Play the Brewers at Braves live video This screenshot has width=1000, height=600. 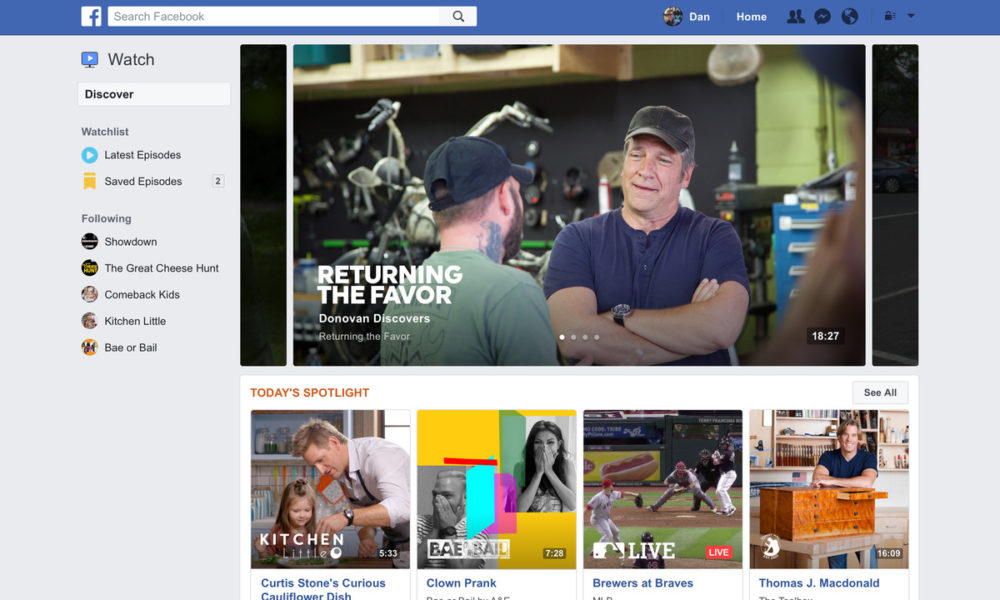662,489
